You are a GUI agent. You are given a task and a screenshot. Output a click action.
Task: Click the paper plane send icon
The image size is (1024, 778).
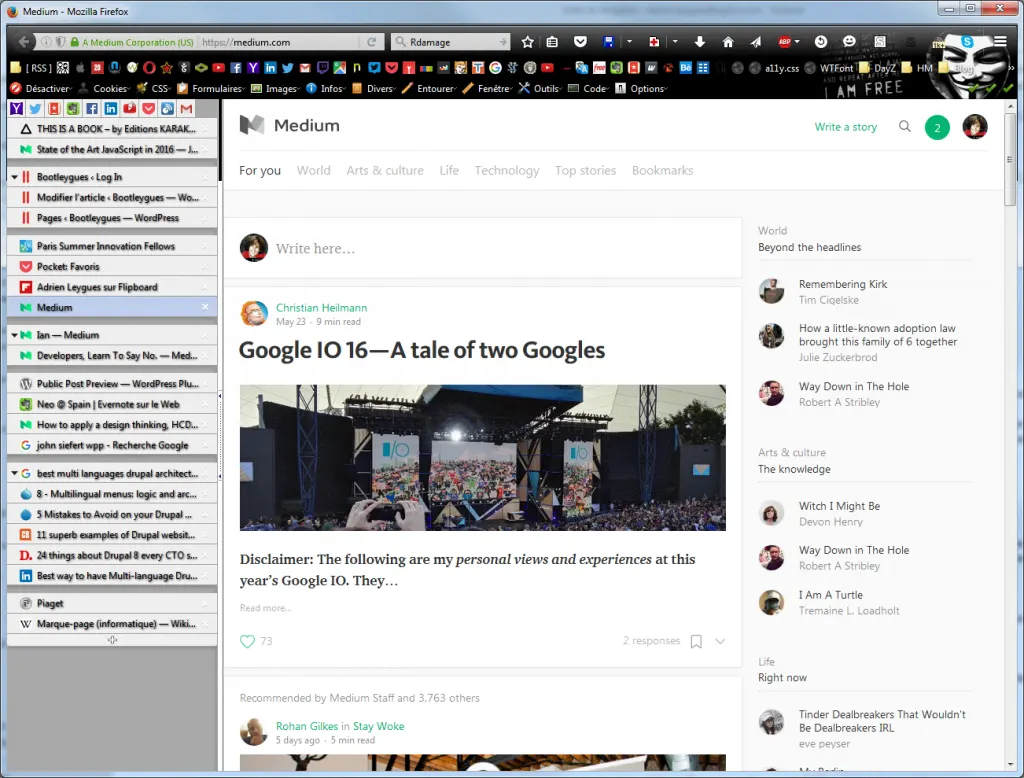click(x=756, y=42)
